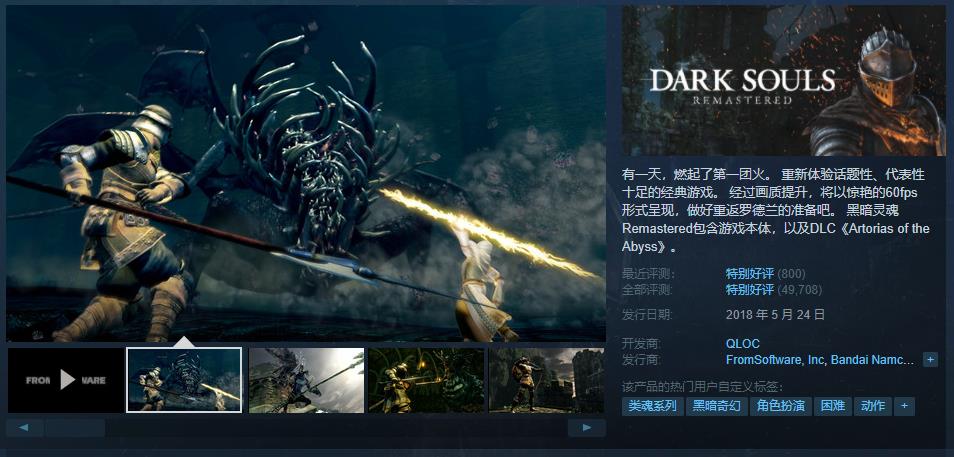The image size is (954, 457).
Task: Select the castle wall knight screenshot thumbnail
Action: tap(547, 380)
